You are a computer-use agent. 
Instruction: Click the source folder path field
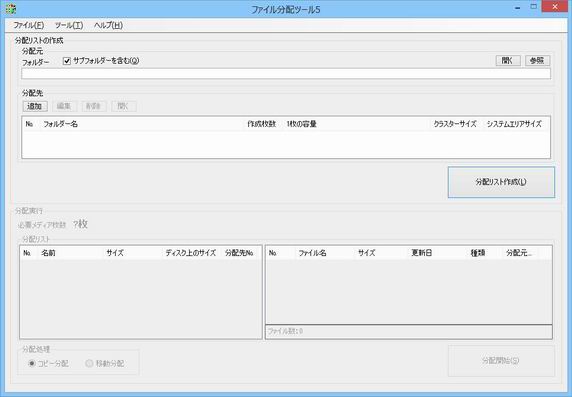point(286,74)
